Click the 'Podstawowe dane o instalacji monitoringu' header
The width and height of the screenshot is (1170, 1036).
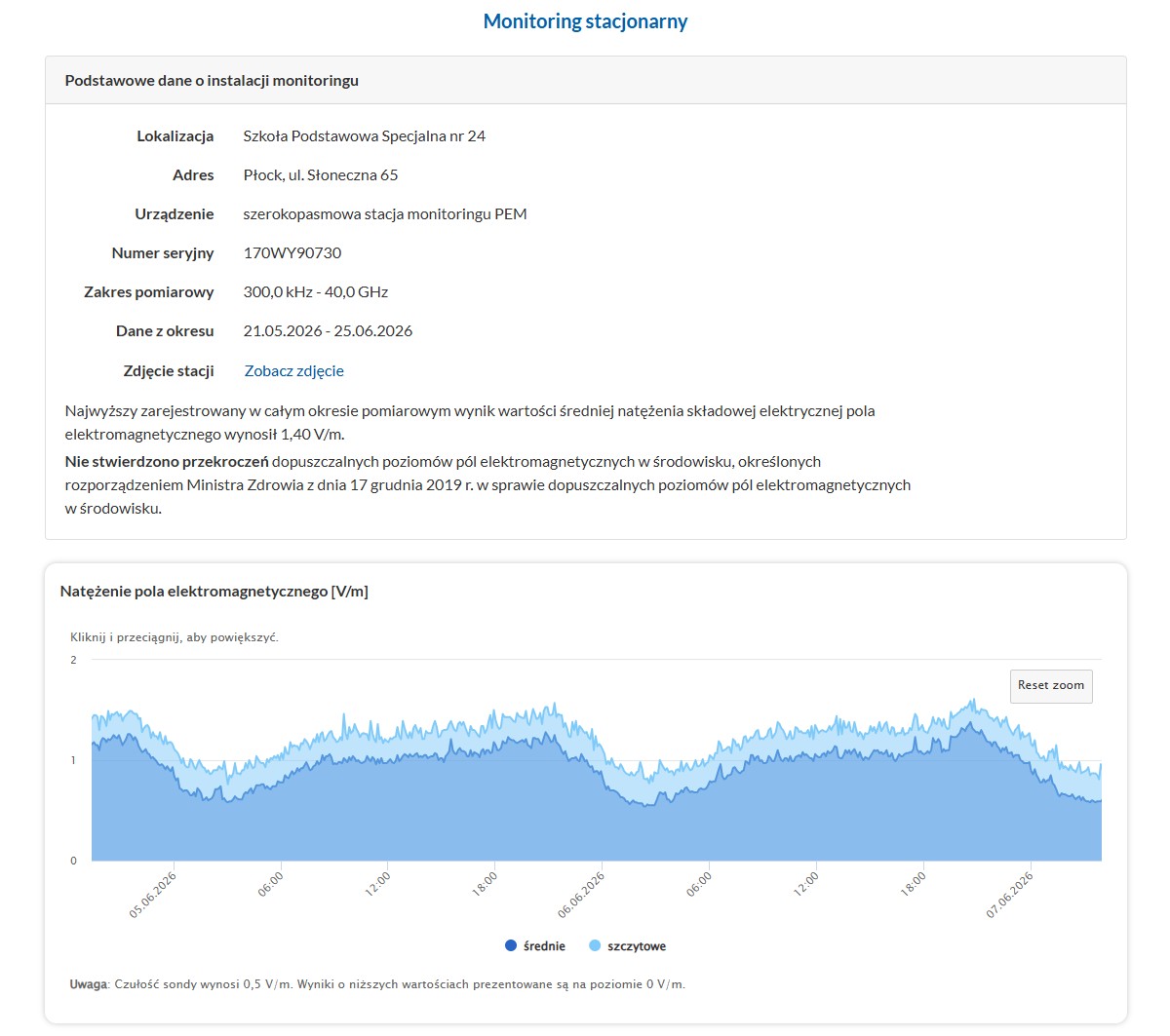[212, 81]
